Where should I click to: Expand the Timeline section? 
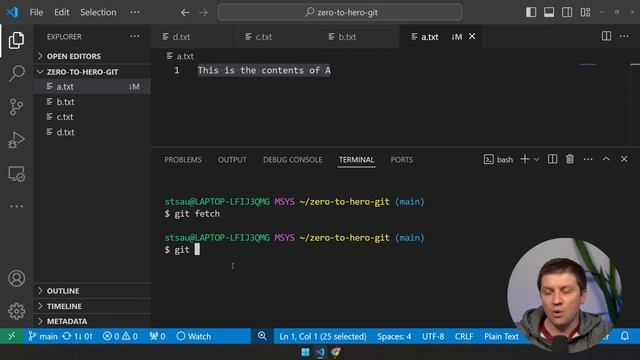point(92,306)
